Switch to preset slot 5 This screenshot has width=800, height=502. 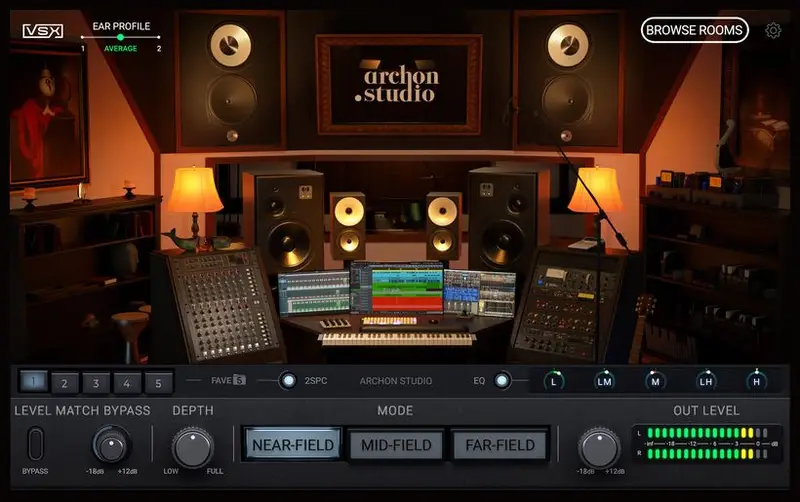coord(158,382)
